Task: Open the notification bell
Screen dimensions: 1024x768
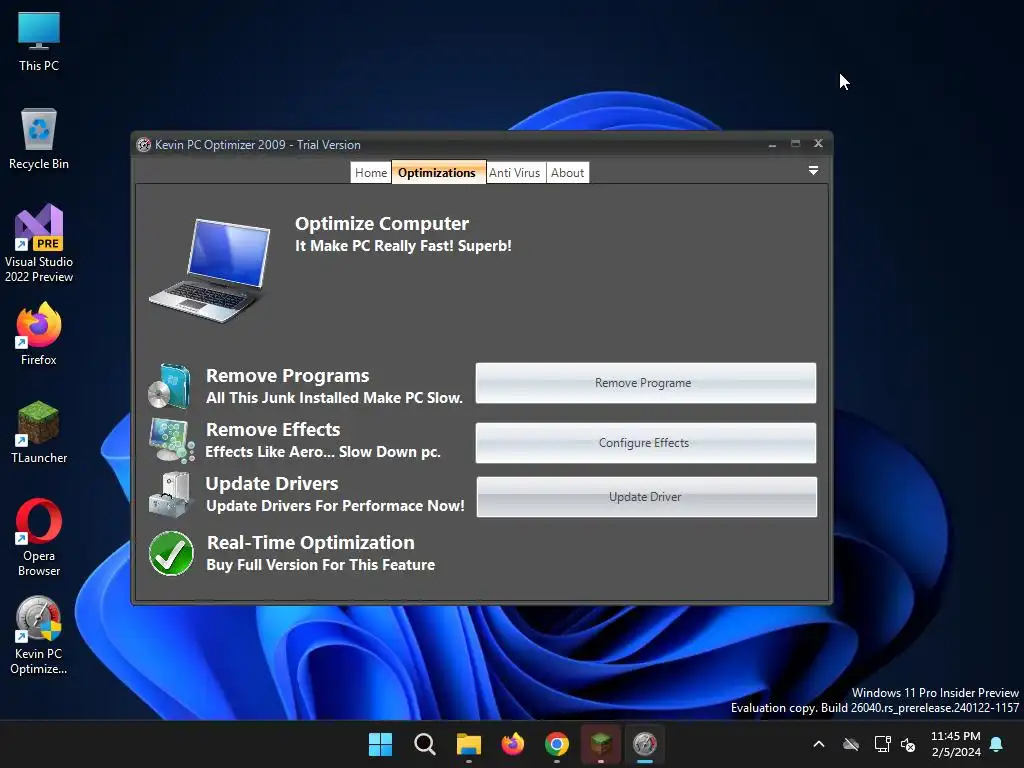Action: click(997, 744)
